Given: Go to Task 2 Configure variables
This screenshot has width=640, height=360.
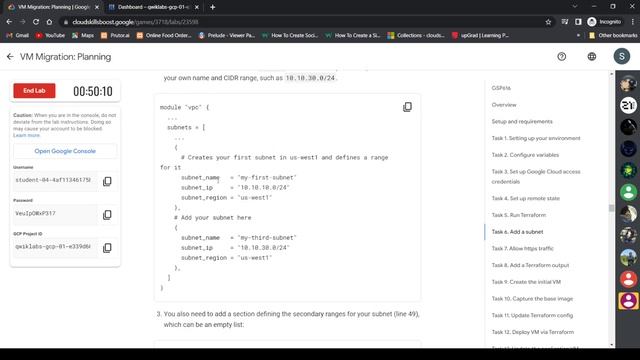Looking at the screenshot, I should [525, 155].
